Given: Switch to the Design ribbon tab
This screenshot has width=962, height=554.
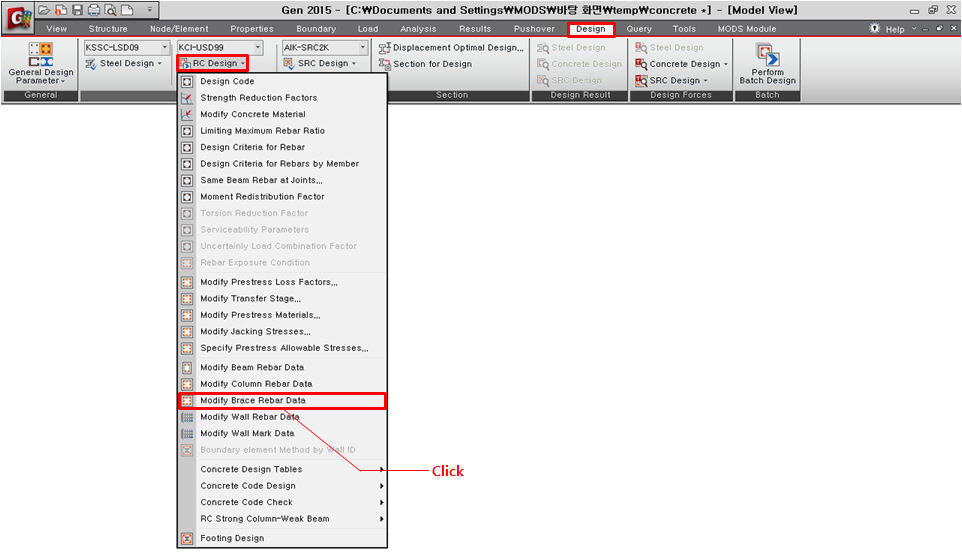Looking at the screenshot, I should 591,29.
